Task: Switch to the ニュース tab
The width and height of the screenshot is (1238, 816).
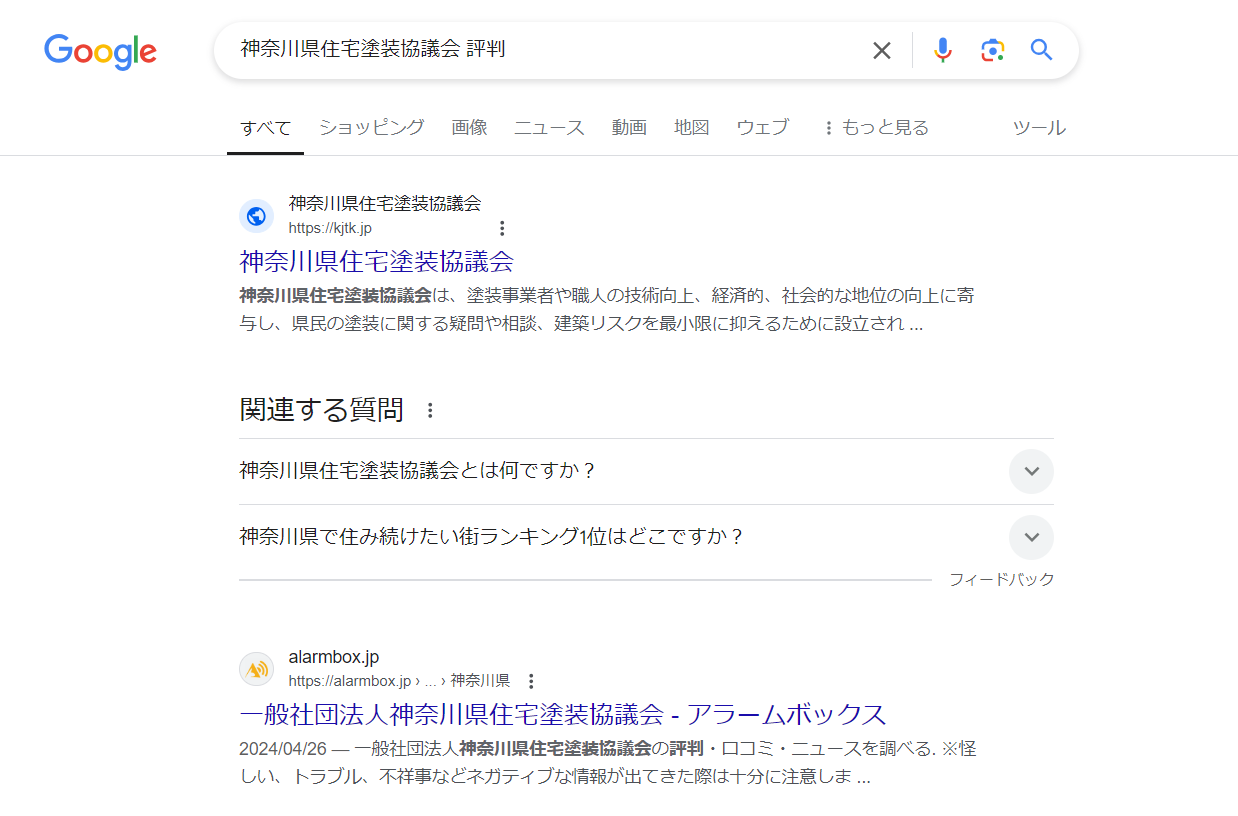Action: pyautogui.click(x=549, y=128)
